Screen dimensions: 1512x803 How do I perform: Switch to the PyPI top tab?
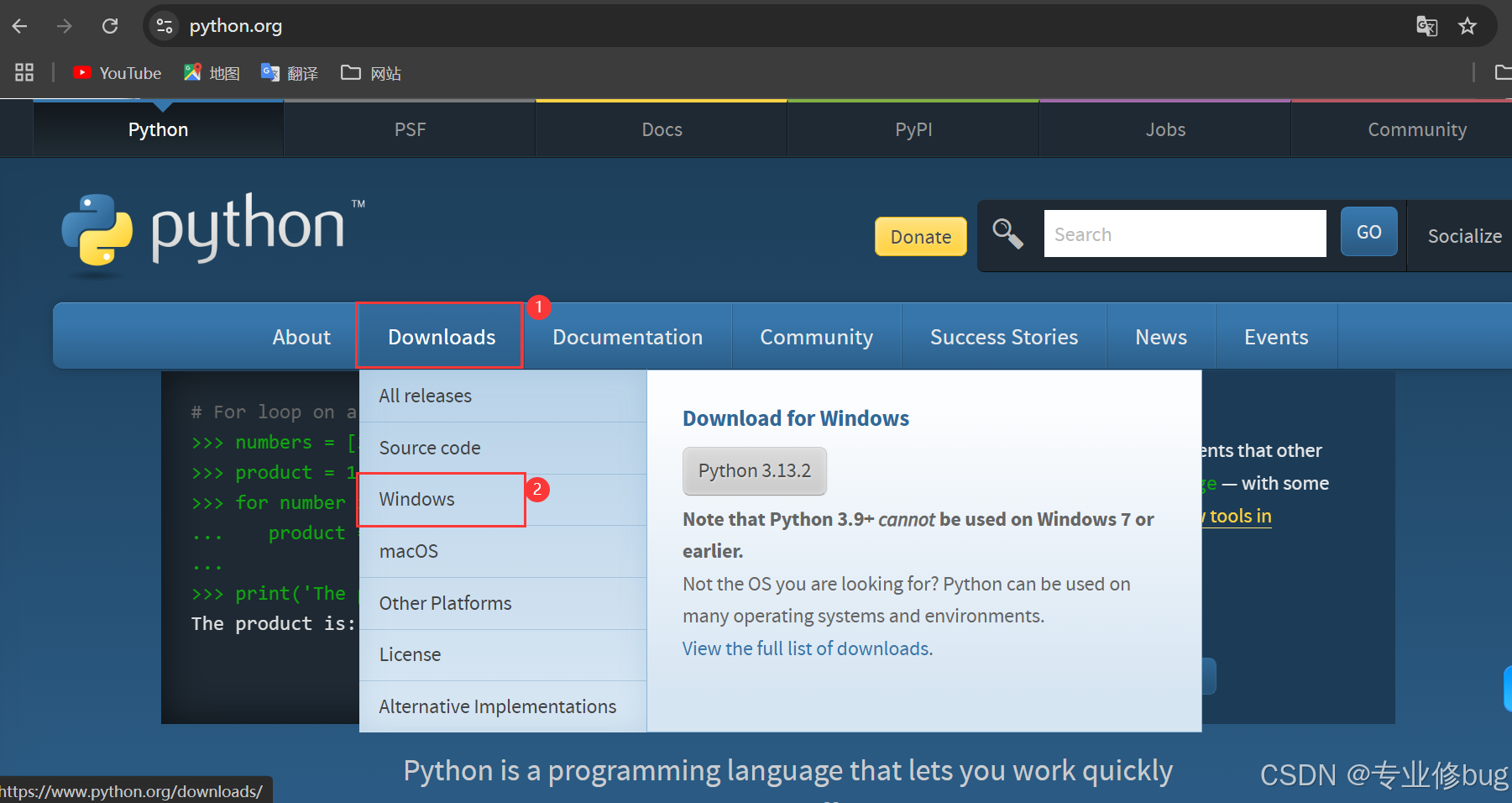(x=913, y=129)
